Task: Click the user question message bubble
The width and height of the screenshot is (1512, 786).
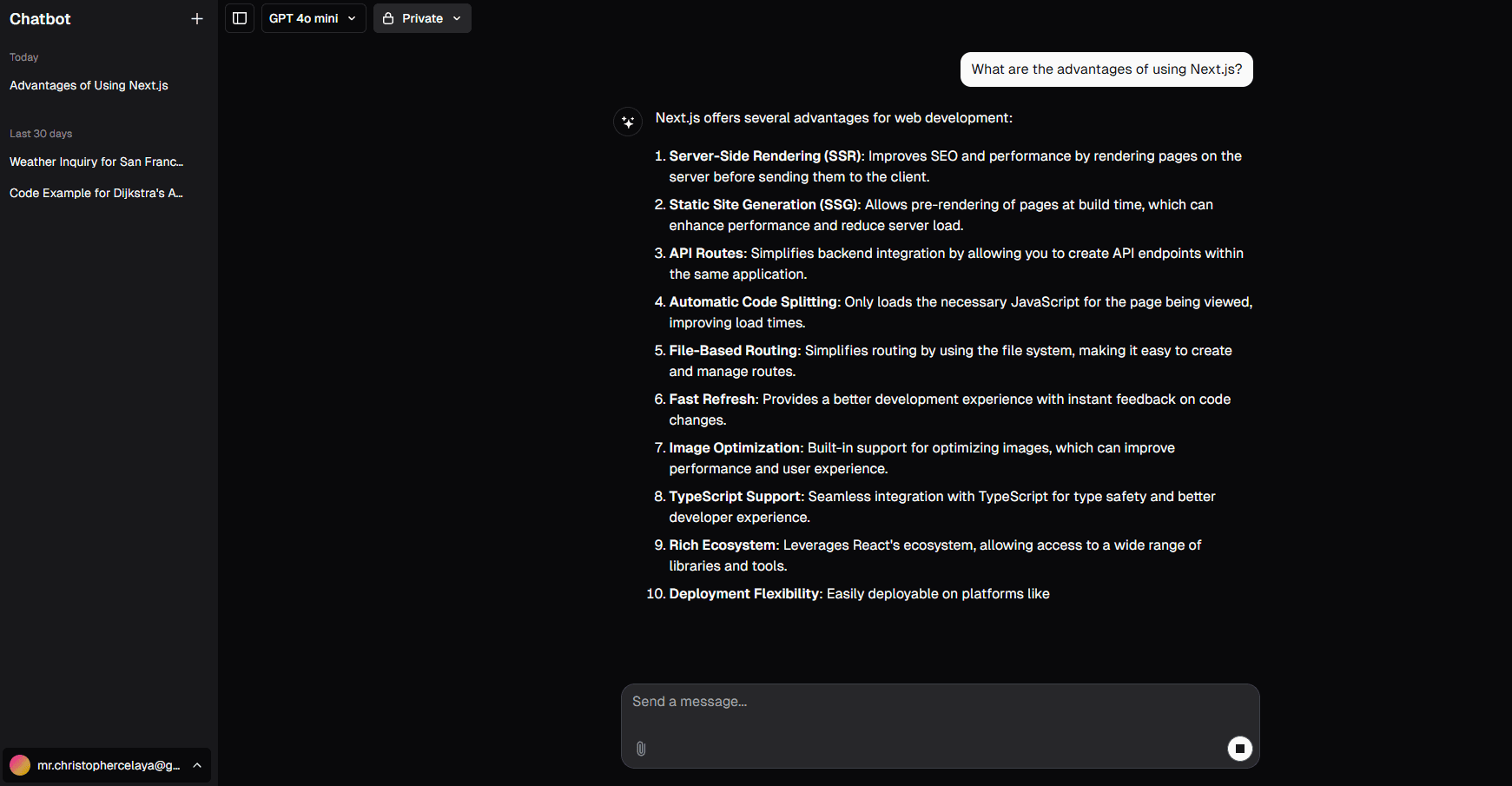Action: 1106,69
